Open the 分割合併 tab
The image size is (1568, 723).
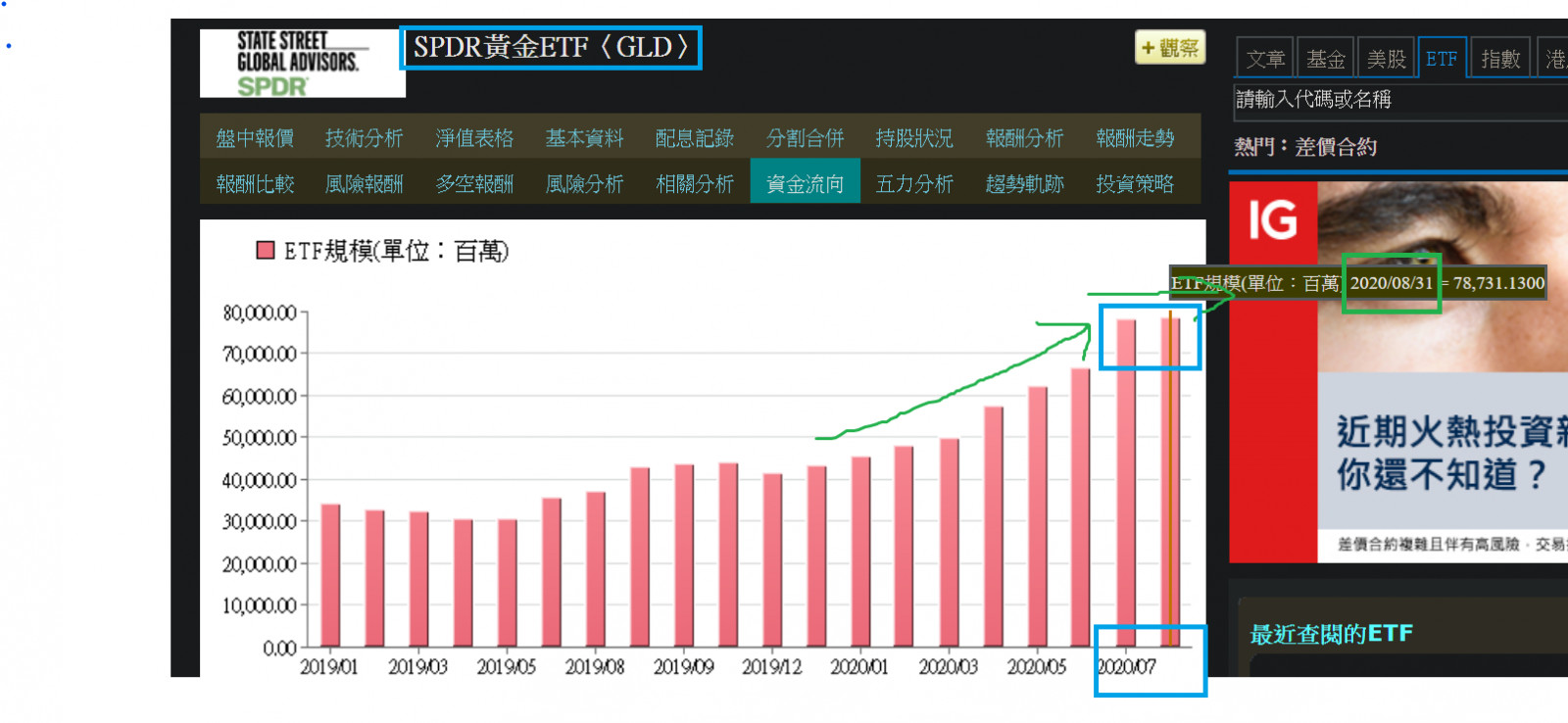805,138
